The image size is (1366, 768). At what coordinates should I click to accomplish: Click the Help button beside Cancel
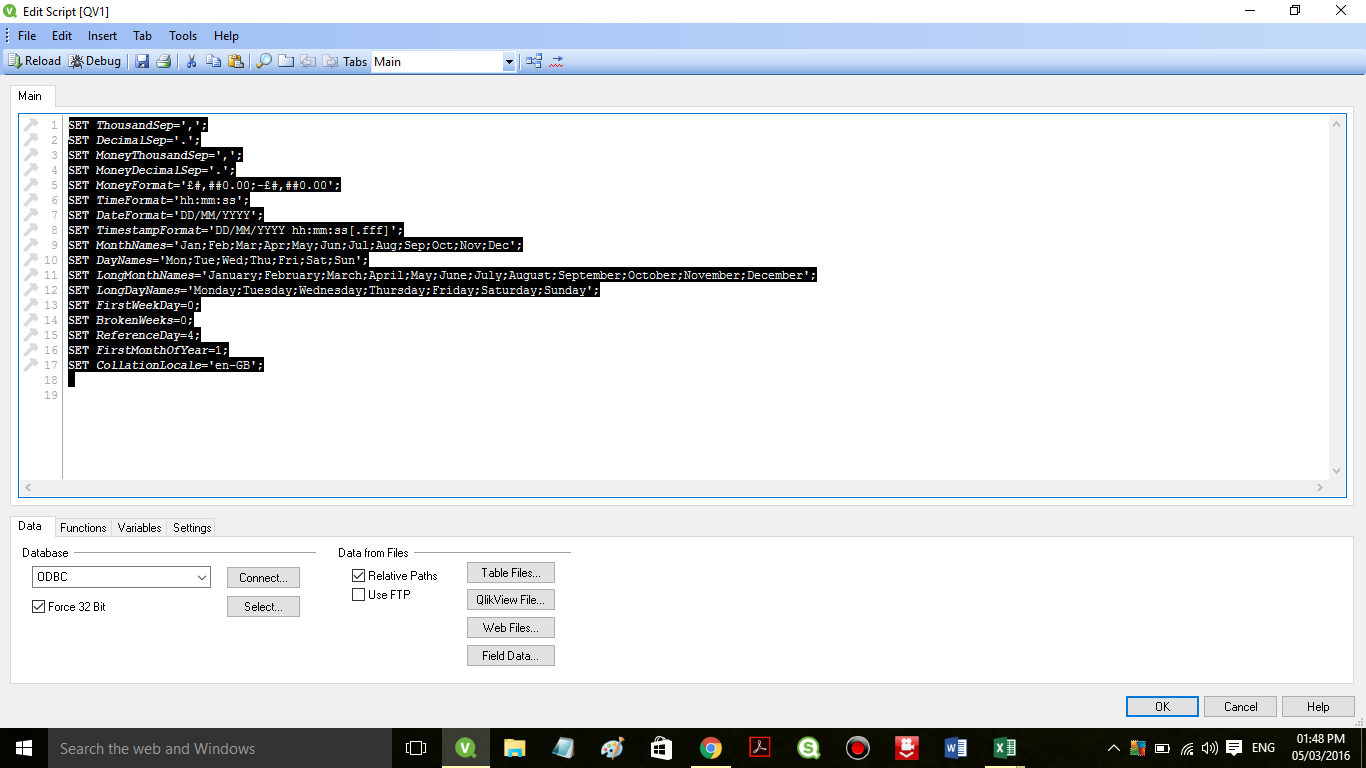(1318, 707)
